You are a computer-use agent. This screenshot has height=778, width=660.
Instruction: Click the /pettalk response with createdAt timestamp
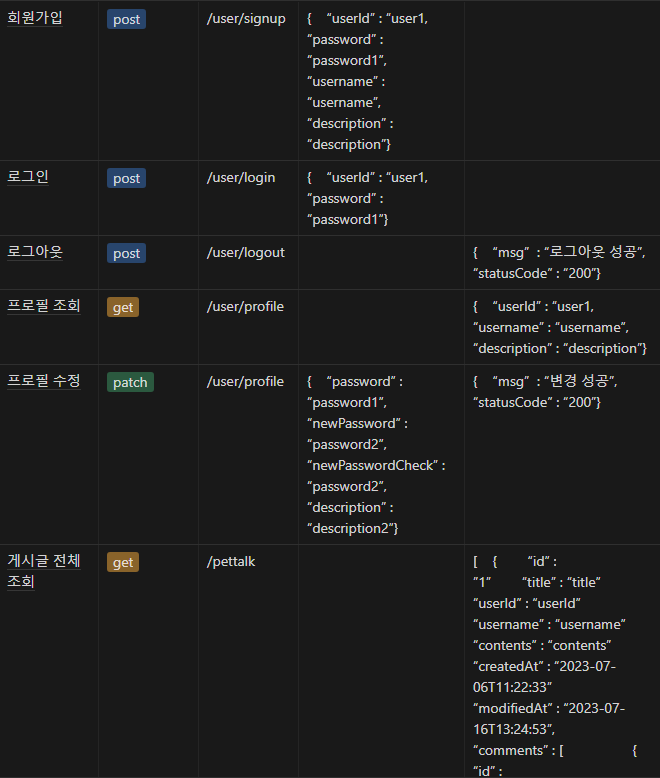coord(562,661)
